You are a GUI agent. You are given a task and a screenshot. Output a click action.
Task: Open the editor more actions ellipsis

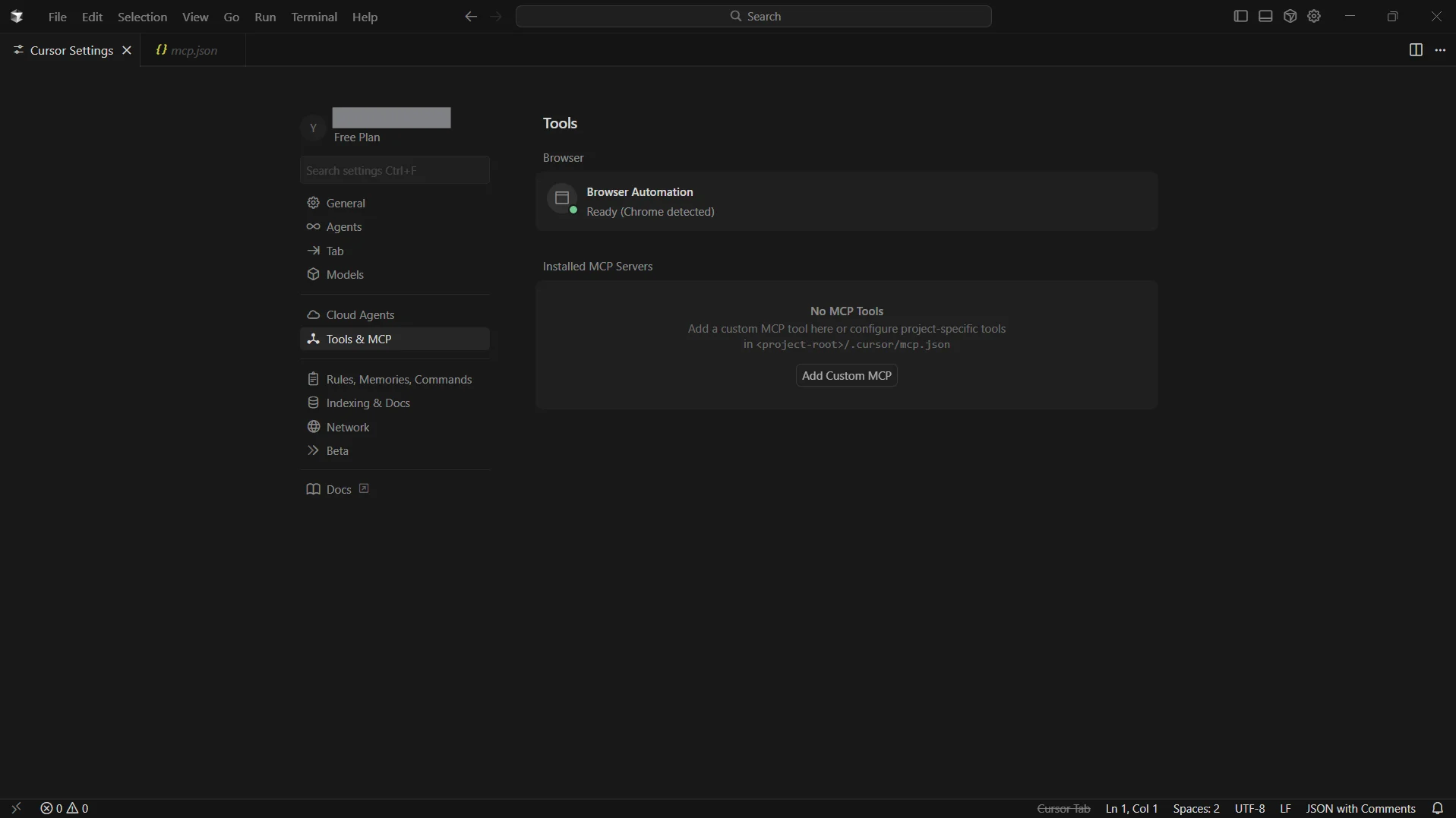click(x=1440, y=50)
